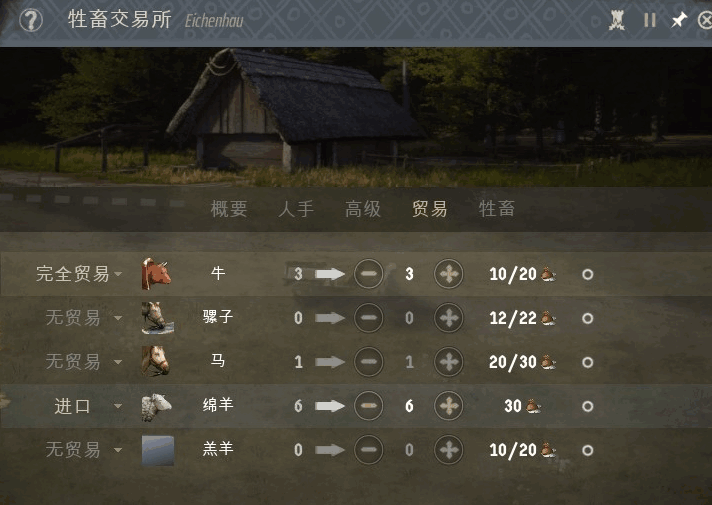Open the 高级 tab

[363, 209]
